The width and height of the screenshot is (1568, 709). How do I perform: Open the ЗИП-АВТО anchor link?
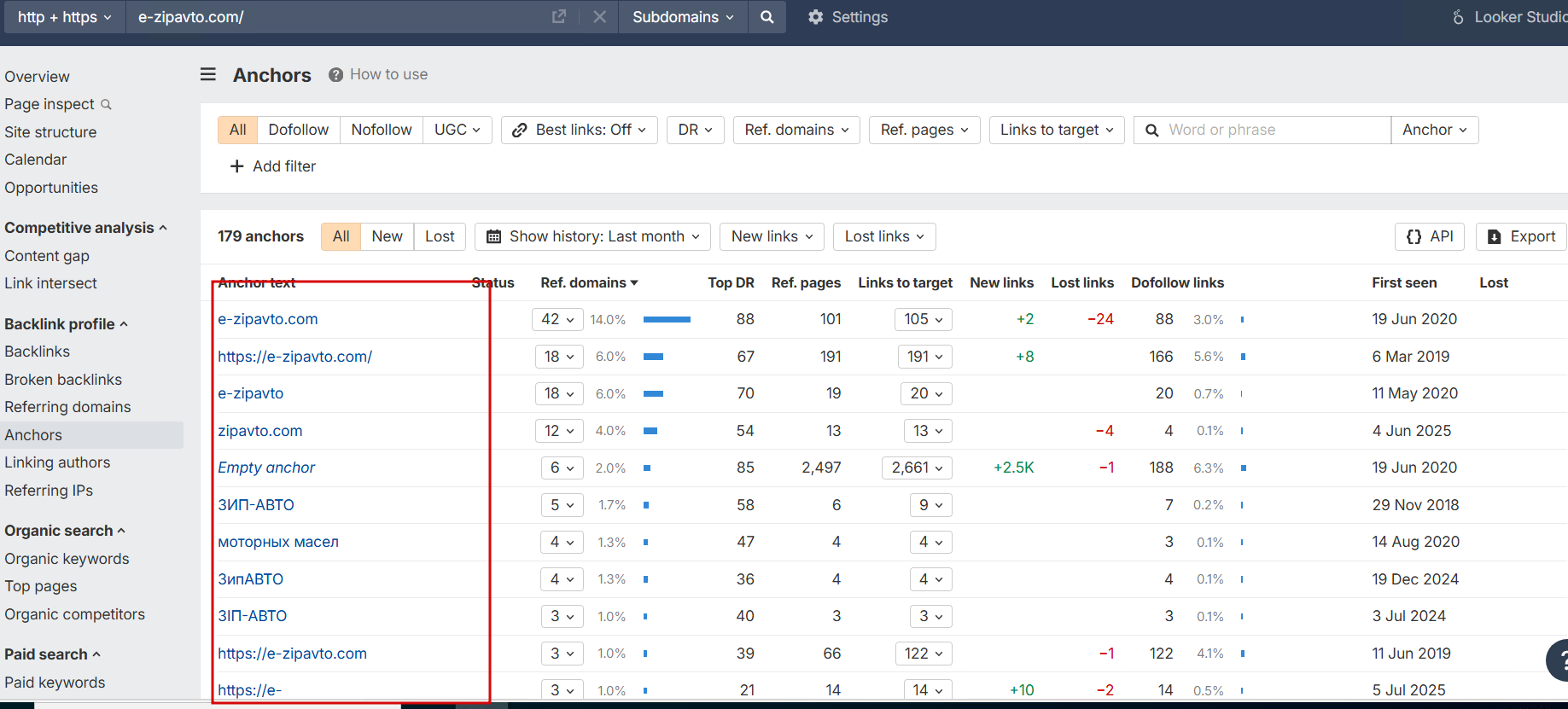pos(256,505)
